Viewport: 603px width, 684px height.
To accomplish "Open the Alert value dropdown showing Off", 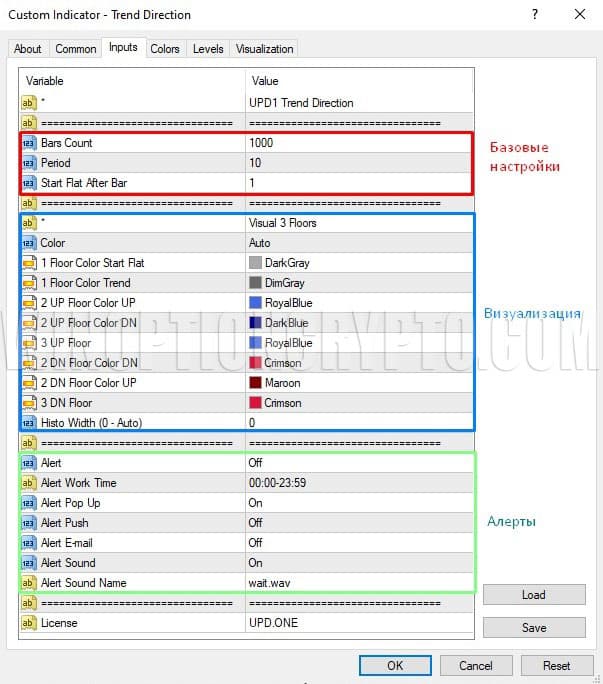I will click(358, 463).
